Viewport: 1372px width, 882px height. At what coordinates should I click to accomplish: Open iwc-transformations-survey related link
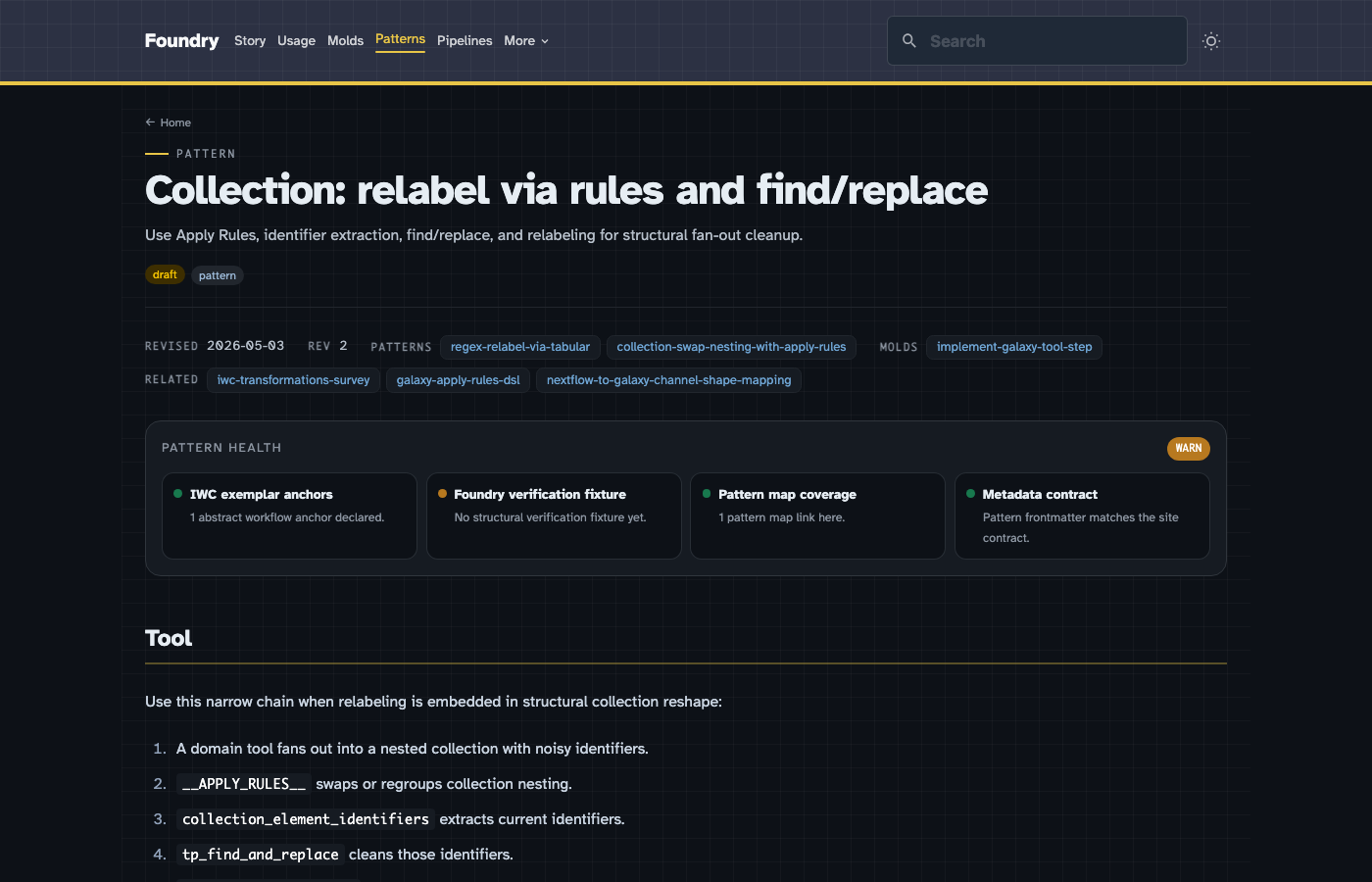click(293, 380)
